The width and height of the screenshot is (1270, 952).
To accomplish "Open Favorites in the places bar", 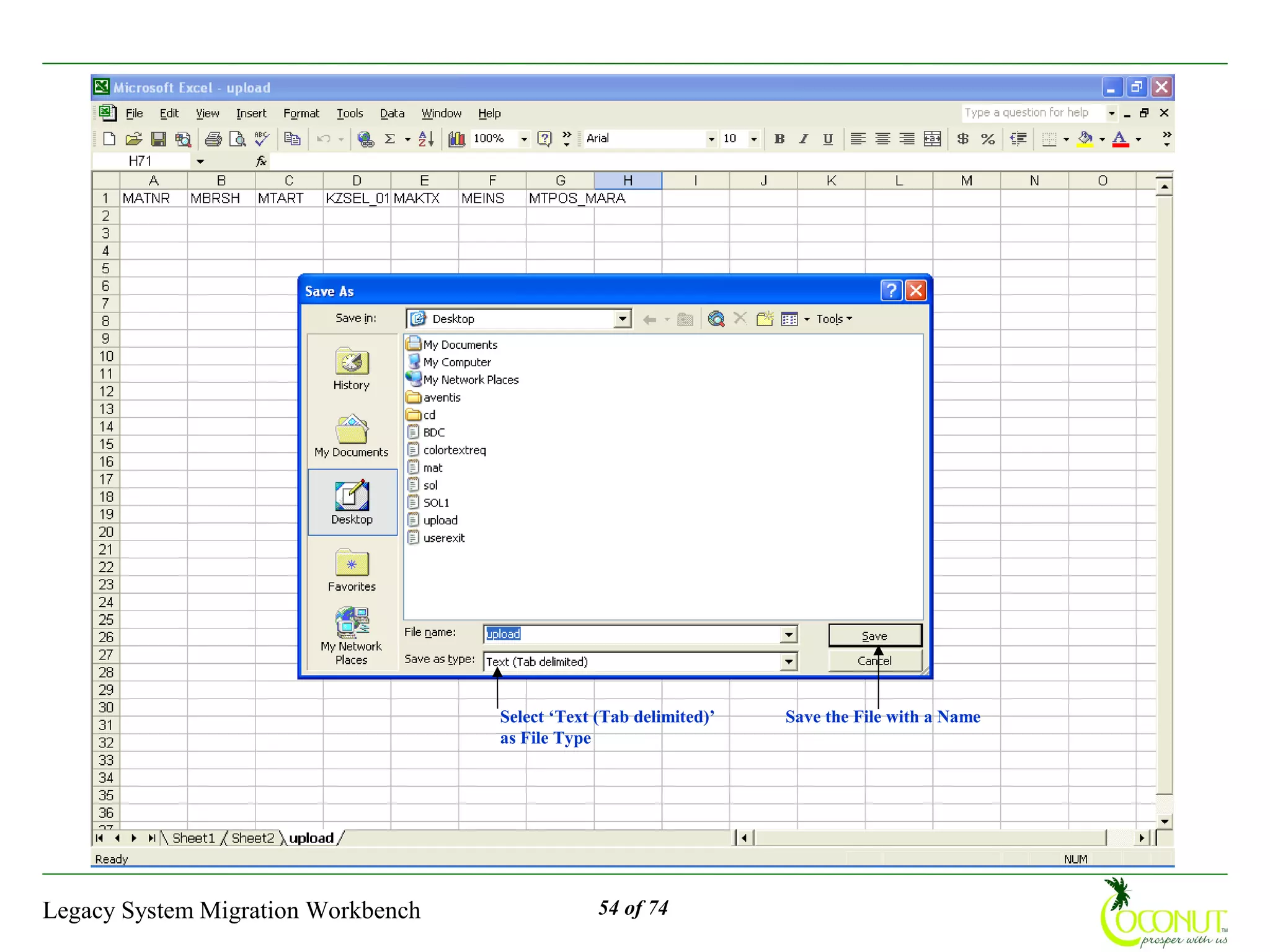I will (352, 570).
